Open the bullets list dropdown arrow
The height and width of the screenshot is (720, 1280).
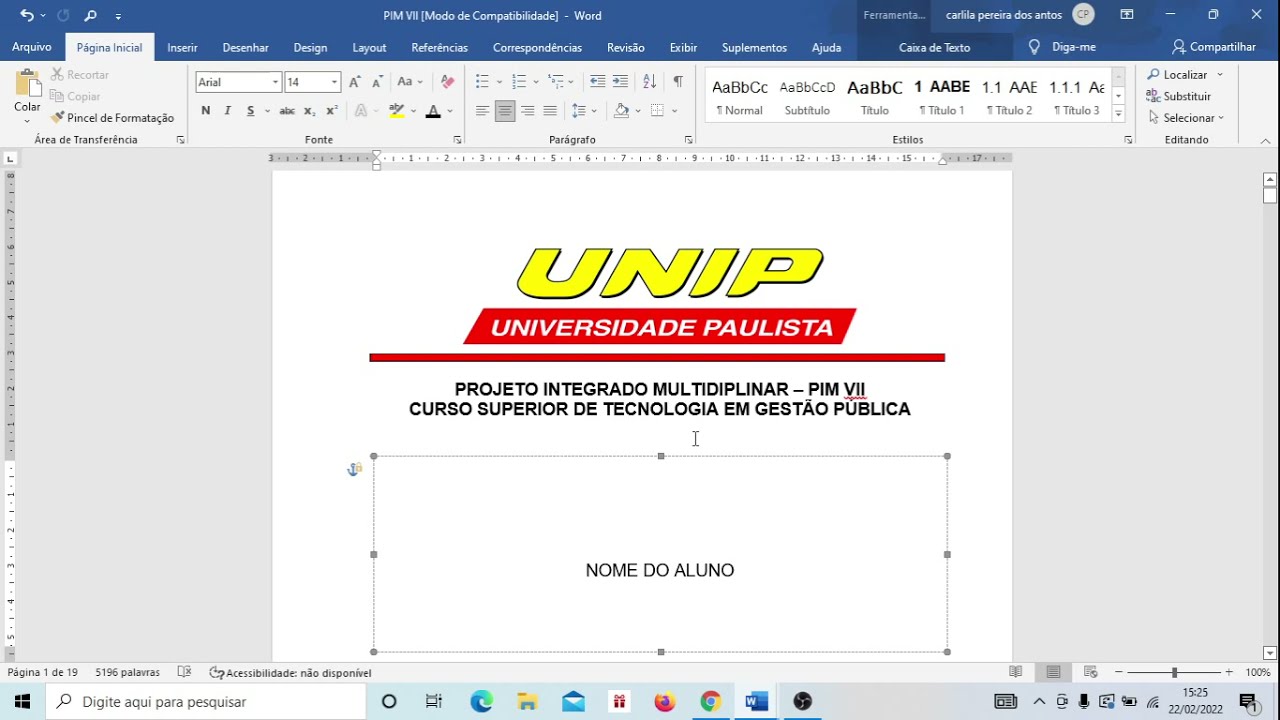pyautogui.click(x=497, y=82)
